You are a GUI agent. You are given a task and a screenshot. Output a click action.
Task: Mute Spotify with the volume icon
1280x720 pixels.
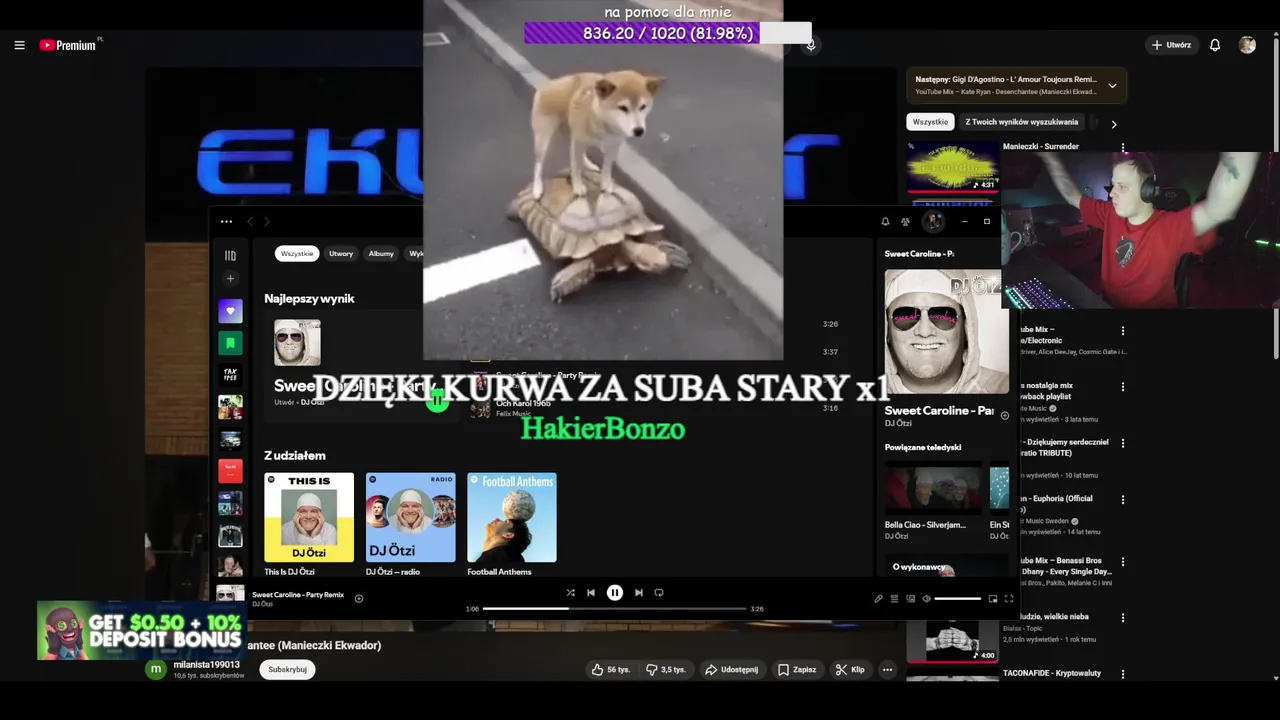926,599
